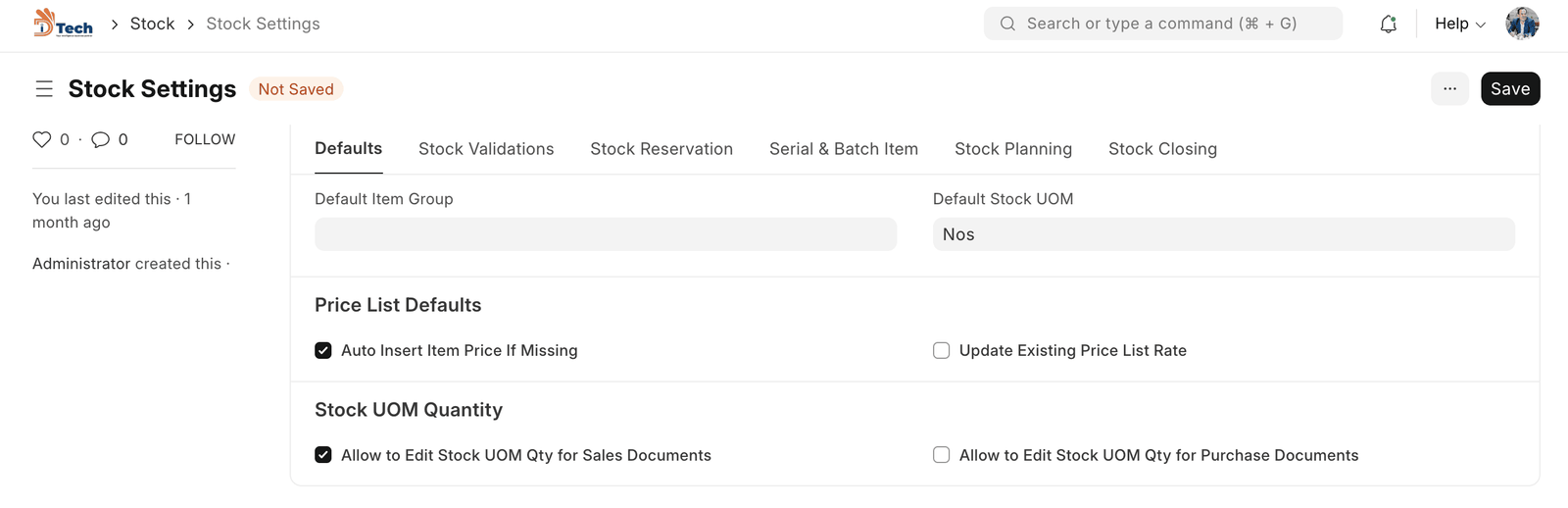This screenshot has width=1568, height=508.
Task: Enable Update Existing Price List Rate
Action: pos(942,351)
